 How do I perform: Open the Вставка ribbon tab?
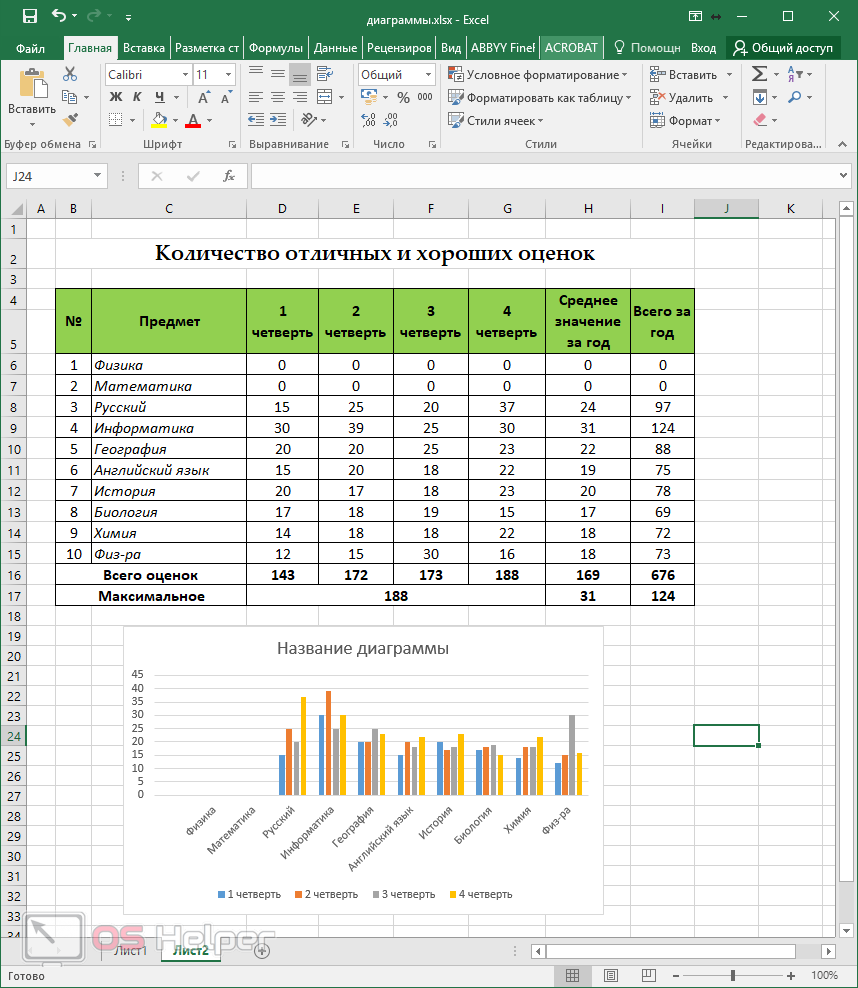144,47
